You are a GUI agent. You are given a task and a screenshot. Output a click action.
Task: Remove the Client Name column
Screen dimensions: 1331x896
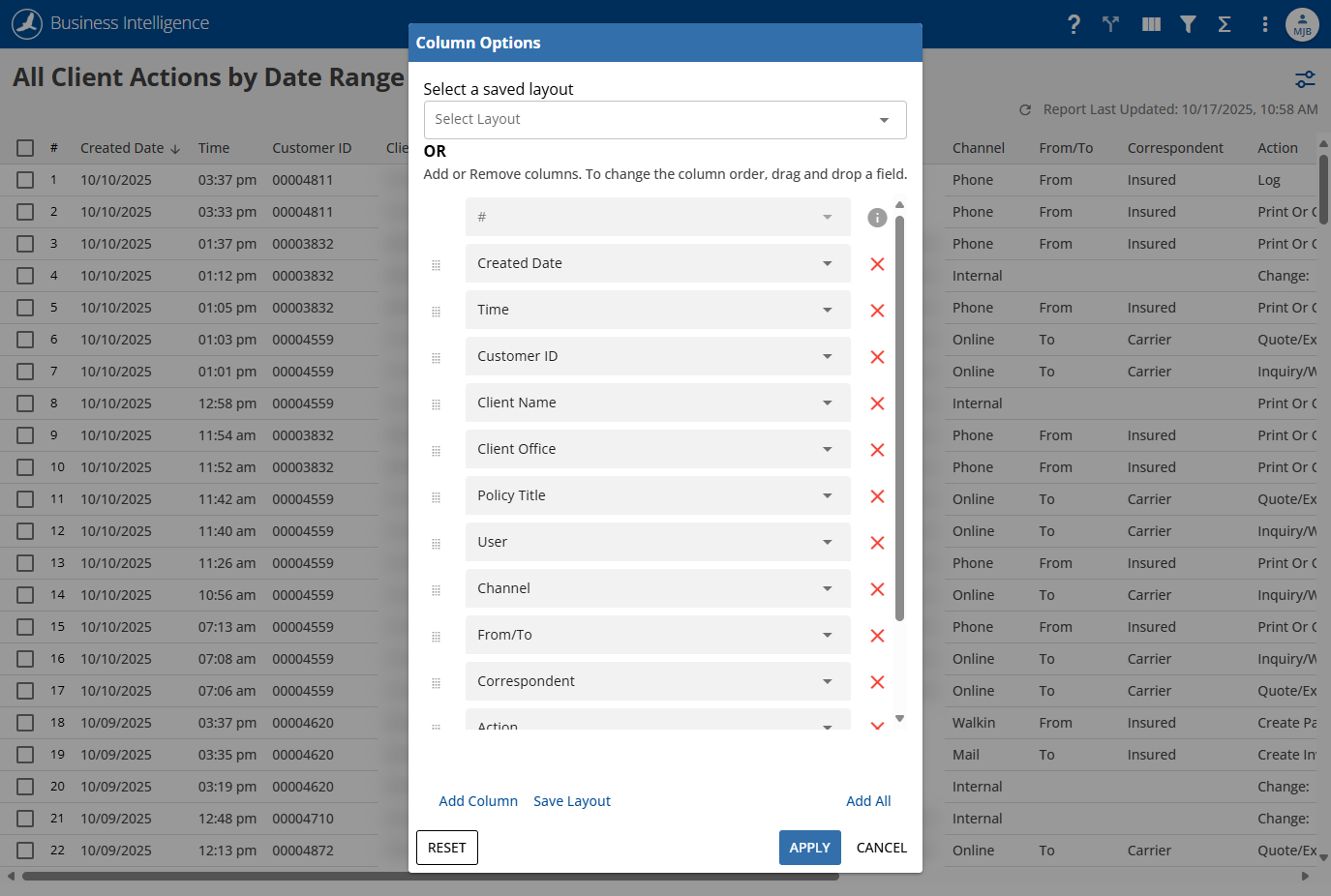click(x=877, y=403)
